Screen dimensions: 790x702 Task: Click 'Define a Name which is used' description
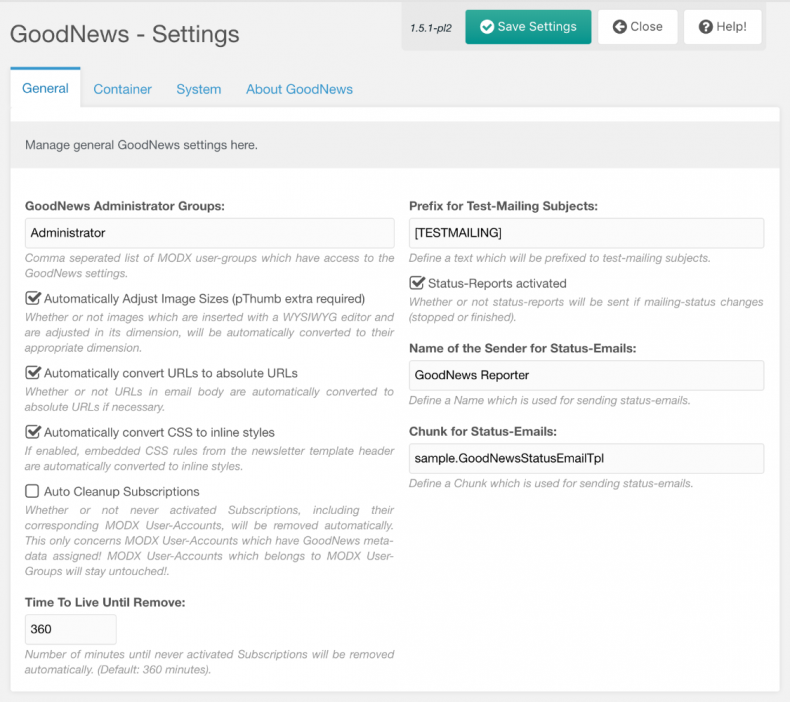[550, 400]
